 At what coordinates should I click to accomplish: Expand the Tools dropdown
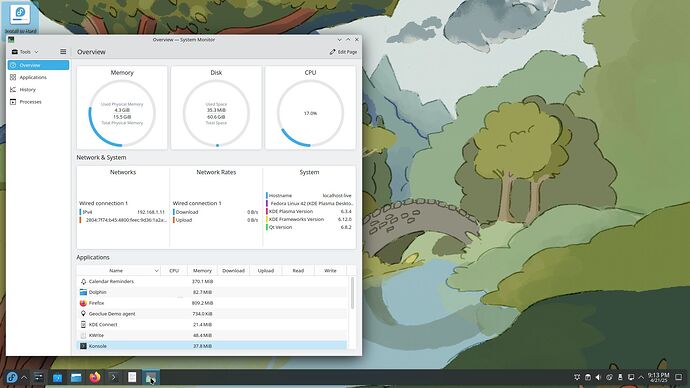point(25,52)
